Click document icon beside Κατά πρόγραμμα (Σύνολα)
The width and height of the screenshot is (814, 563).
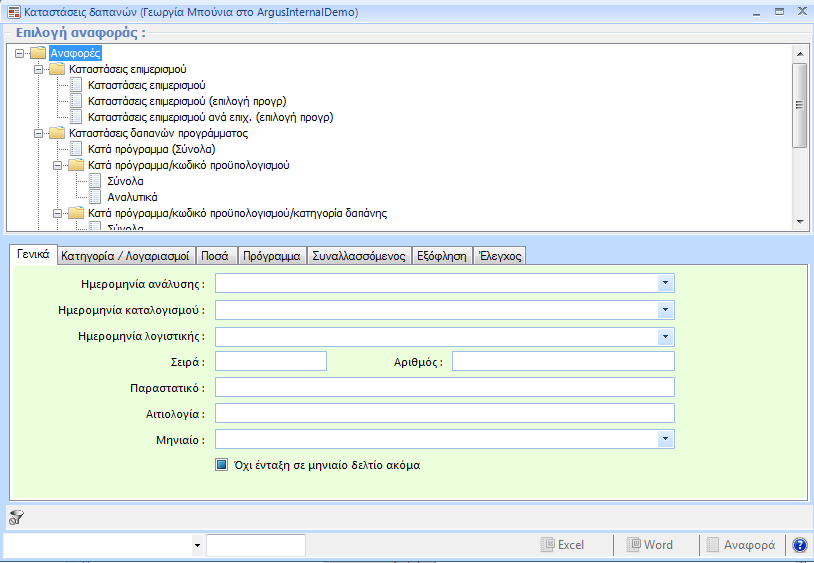[77, 149]
